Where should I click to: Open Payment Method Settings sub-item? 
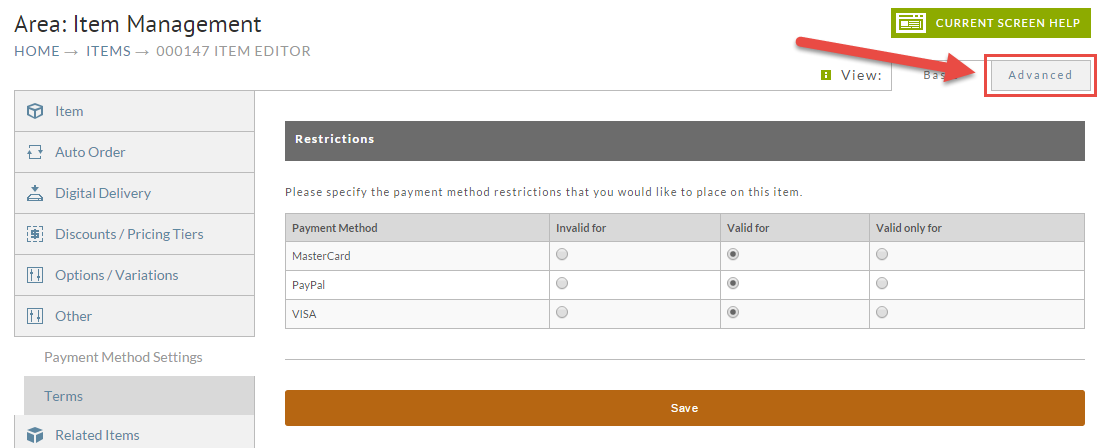[x=123, y=357]
